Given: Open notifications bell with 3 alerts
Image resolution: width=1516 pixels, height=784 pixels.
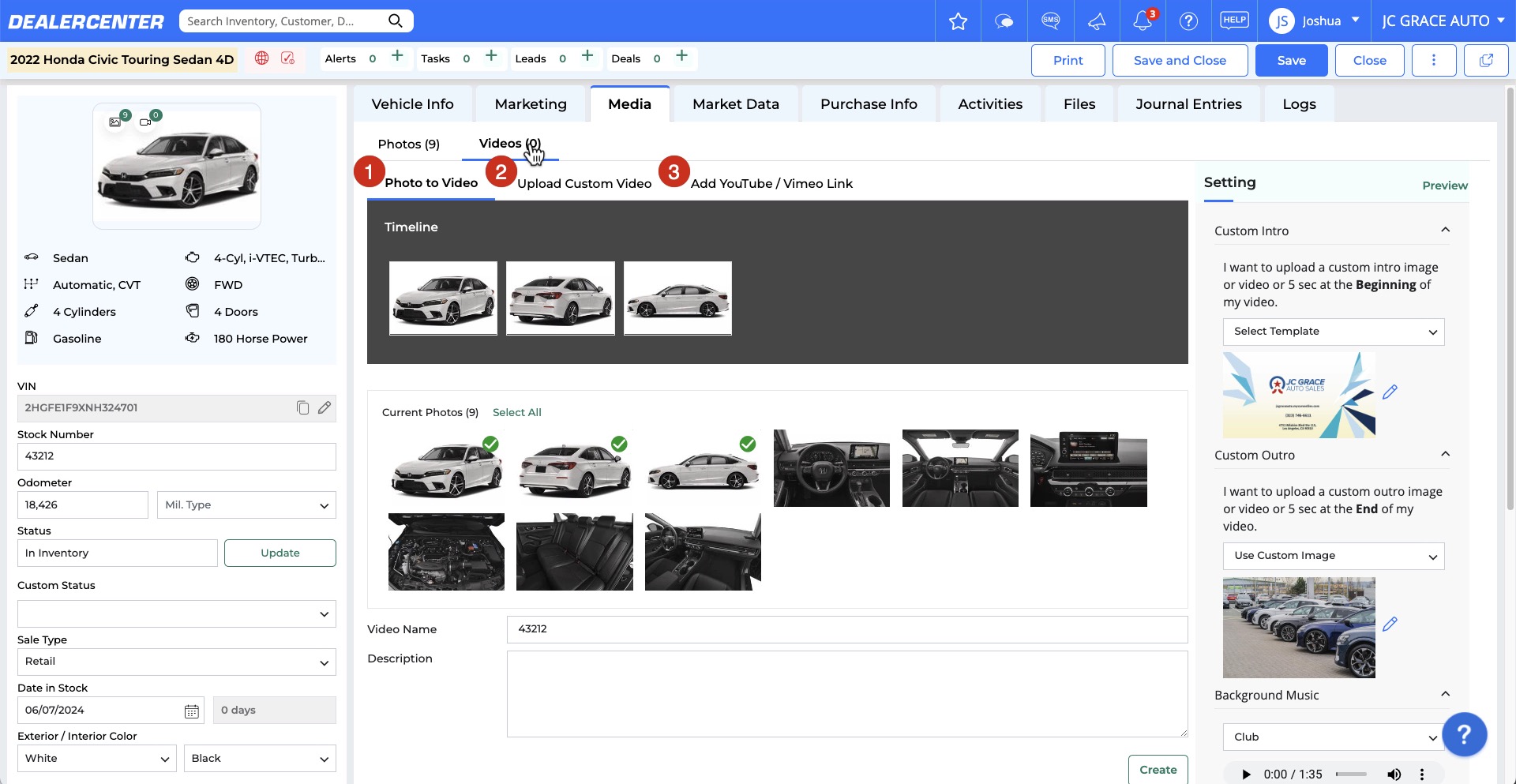Looking at the screenshot, I should (x=1143, y=21).
